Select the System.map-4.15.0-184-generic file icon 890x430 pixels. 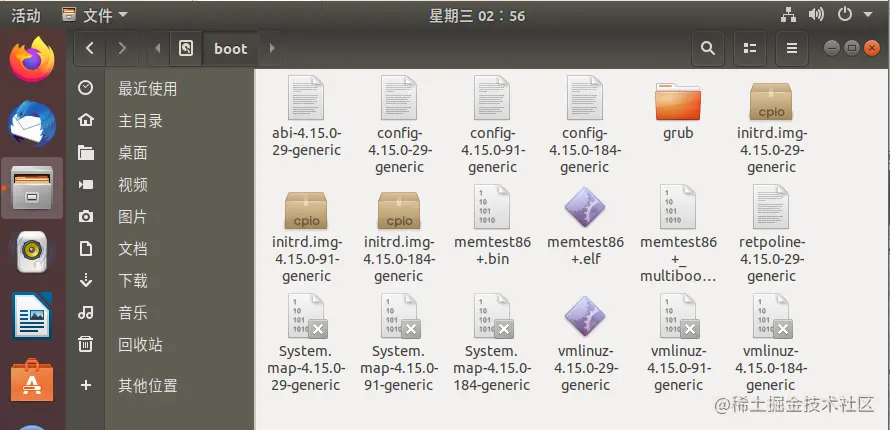[493, 315]
